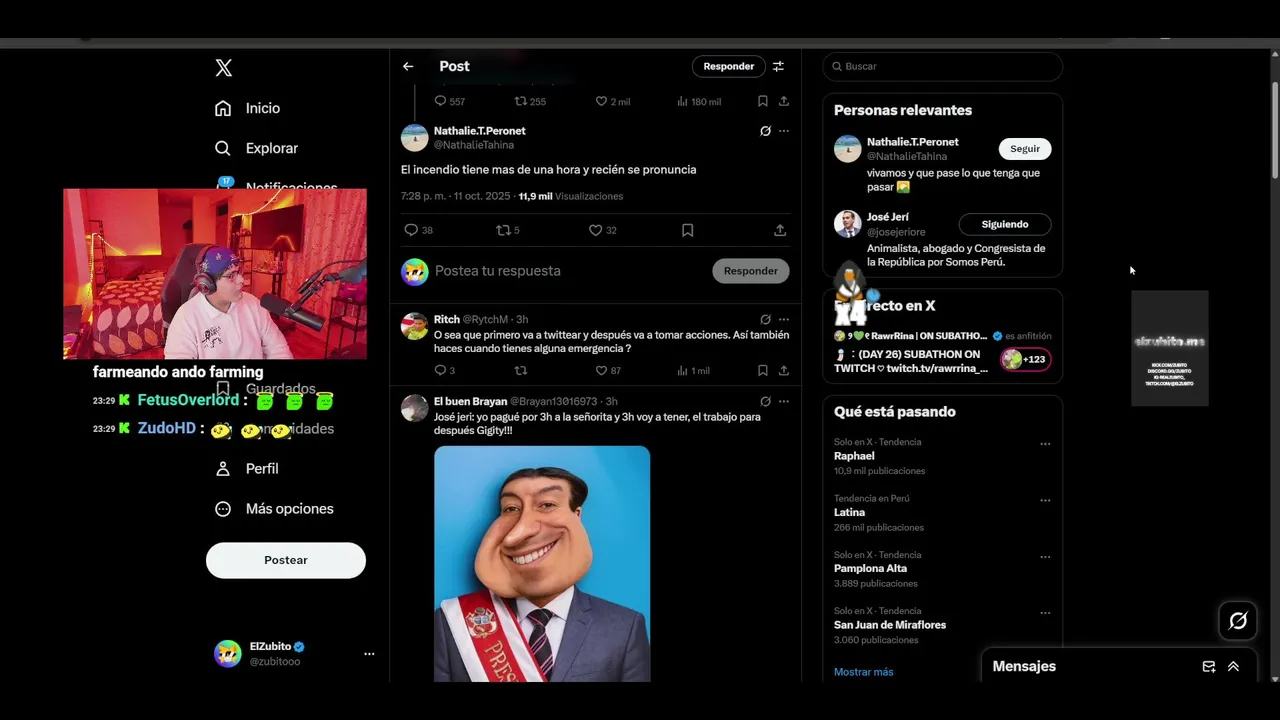Join the +123 listeners live space

pos(1026,359)
